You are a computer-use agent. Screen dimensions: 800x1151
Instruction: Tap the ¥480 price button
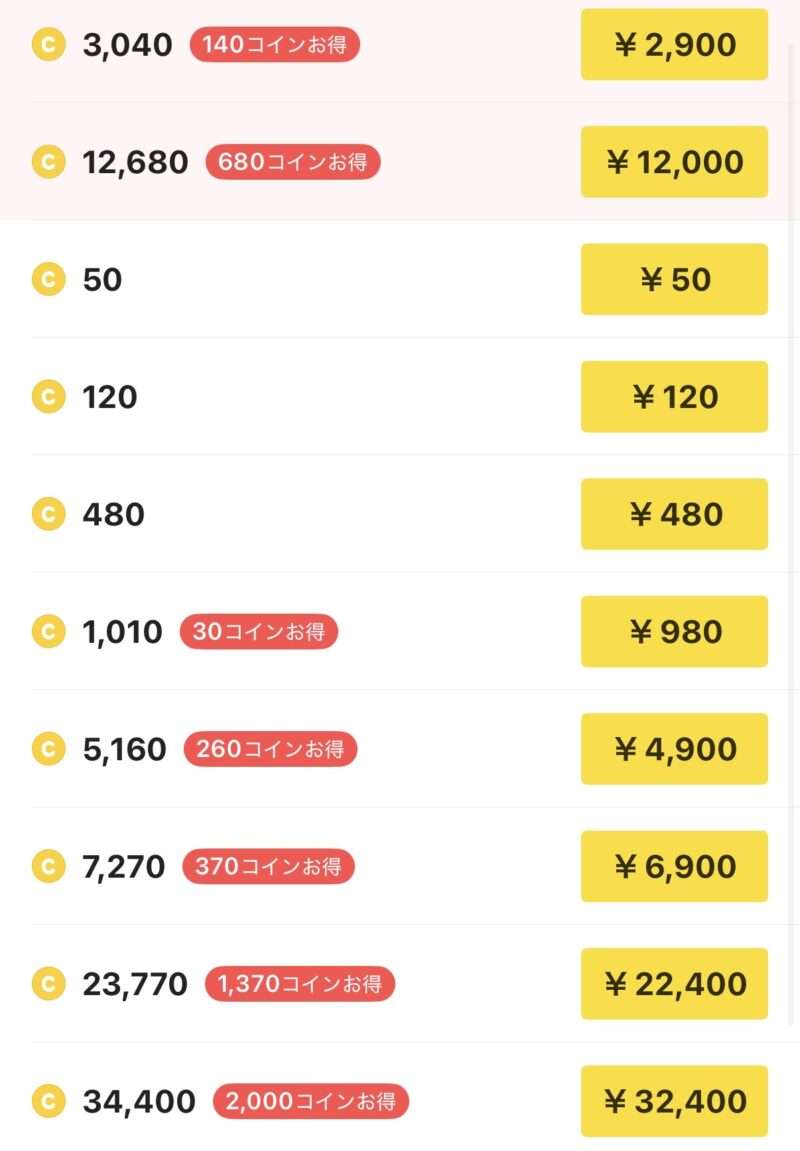pyautogui.click(x=674, y=514)
